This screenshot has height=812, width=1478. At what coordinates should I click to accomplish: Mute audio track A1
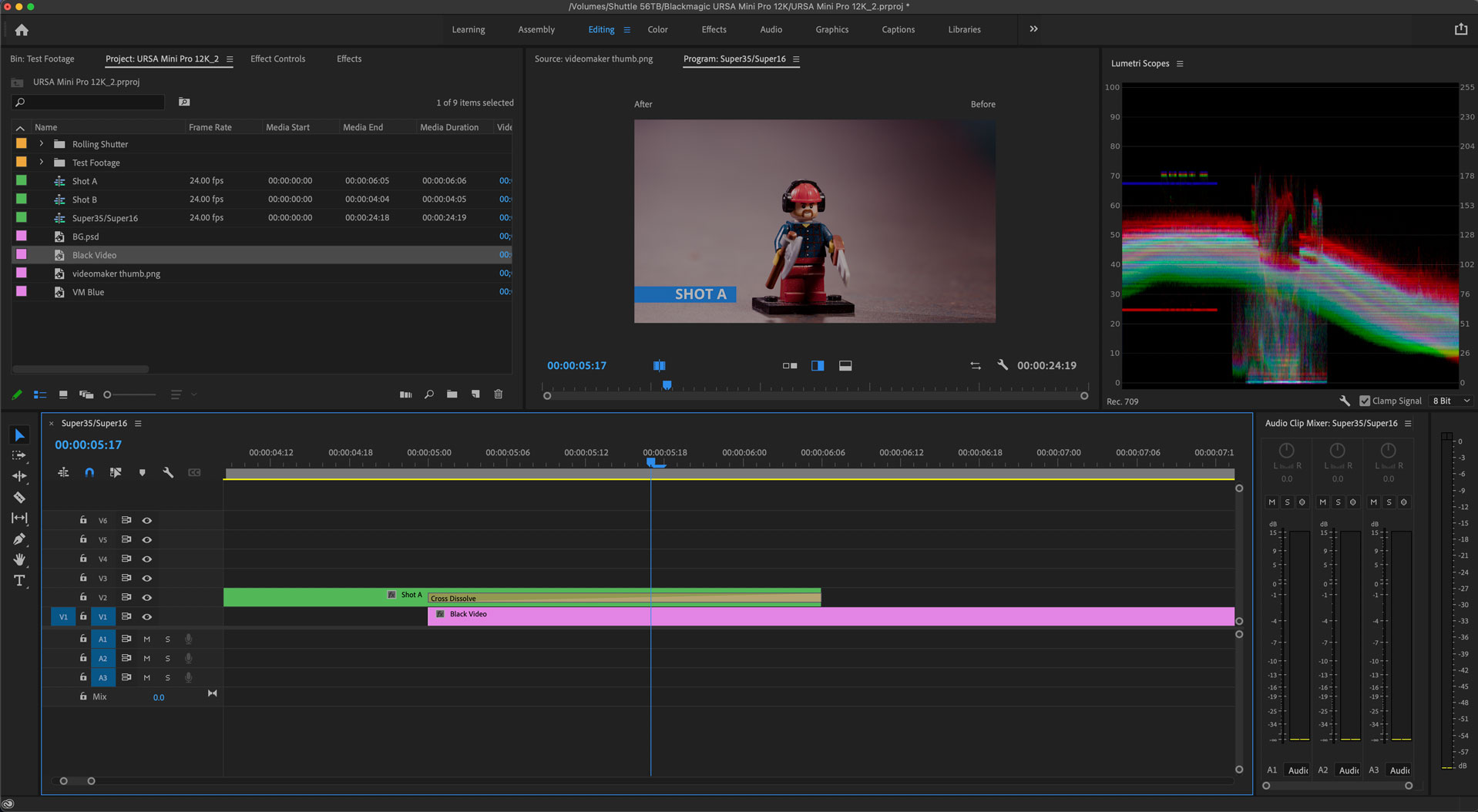[x=146, y=639]
